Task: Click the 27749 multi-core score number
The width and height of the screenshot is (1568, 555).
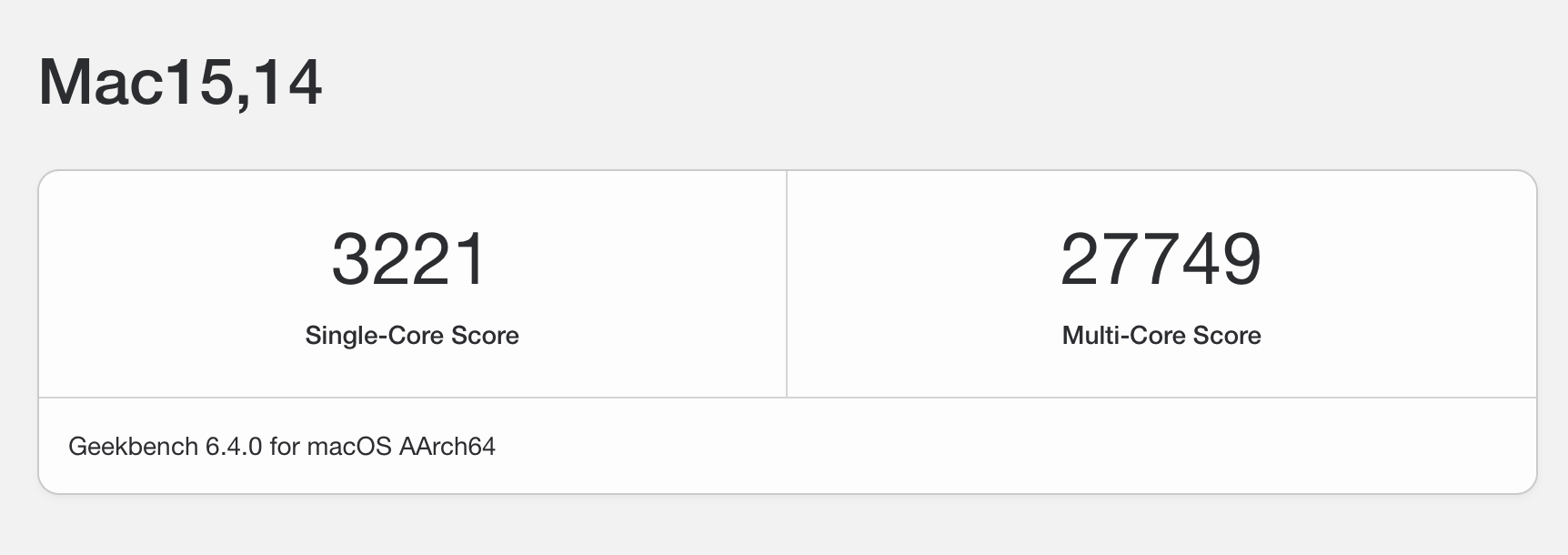Action: 1161,259
